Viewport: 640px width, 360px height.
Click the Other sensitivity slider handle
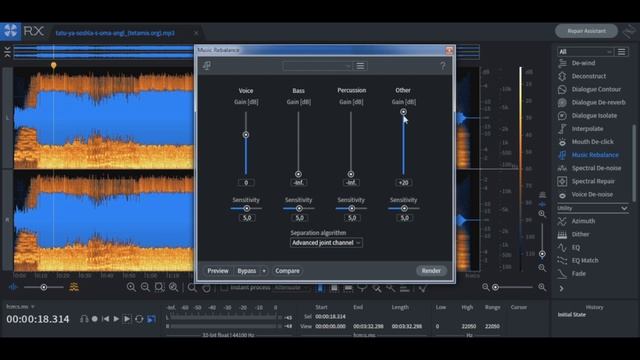pos(404,209)
